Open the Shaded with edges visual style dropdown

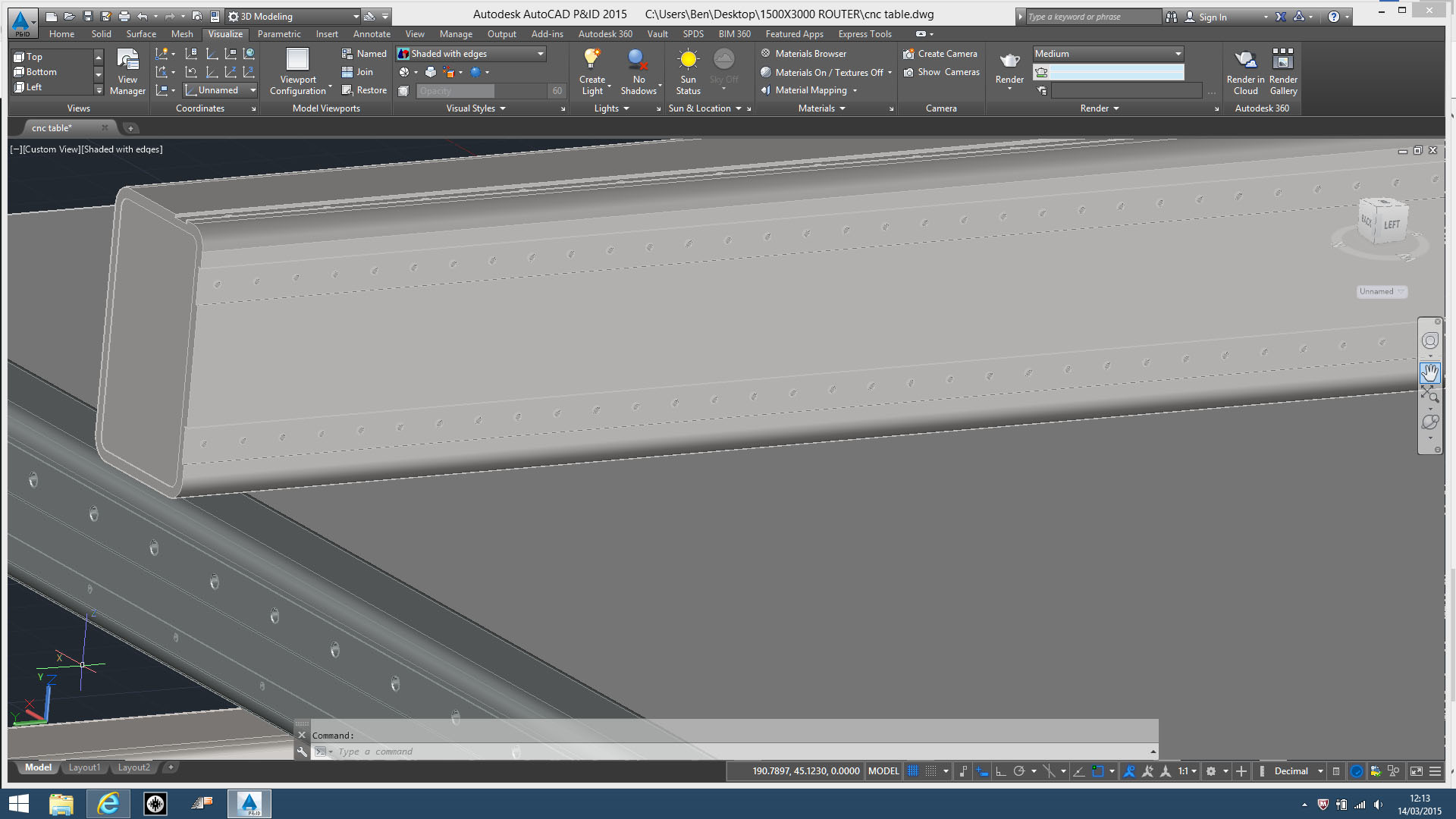pos(541,54)
